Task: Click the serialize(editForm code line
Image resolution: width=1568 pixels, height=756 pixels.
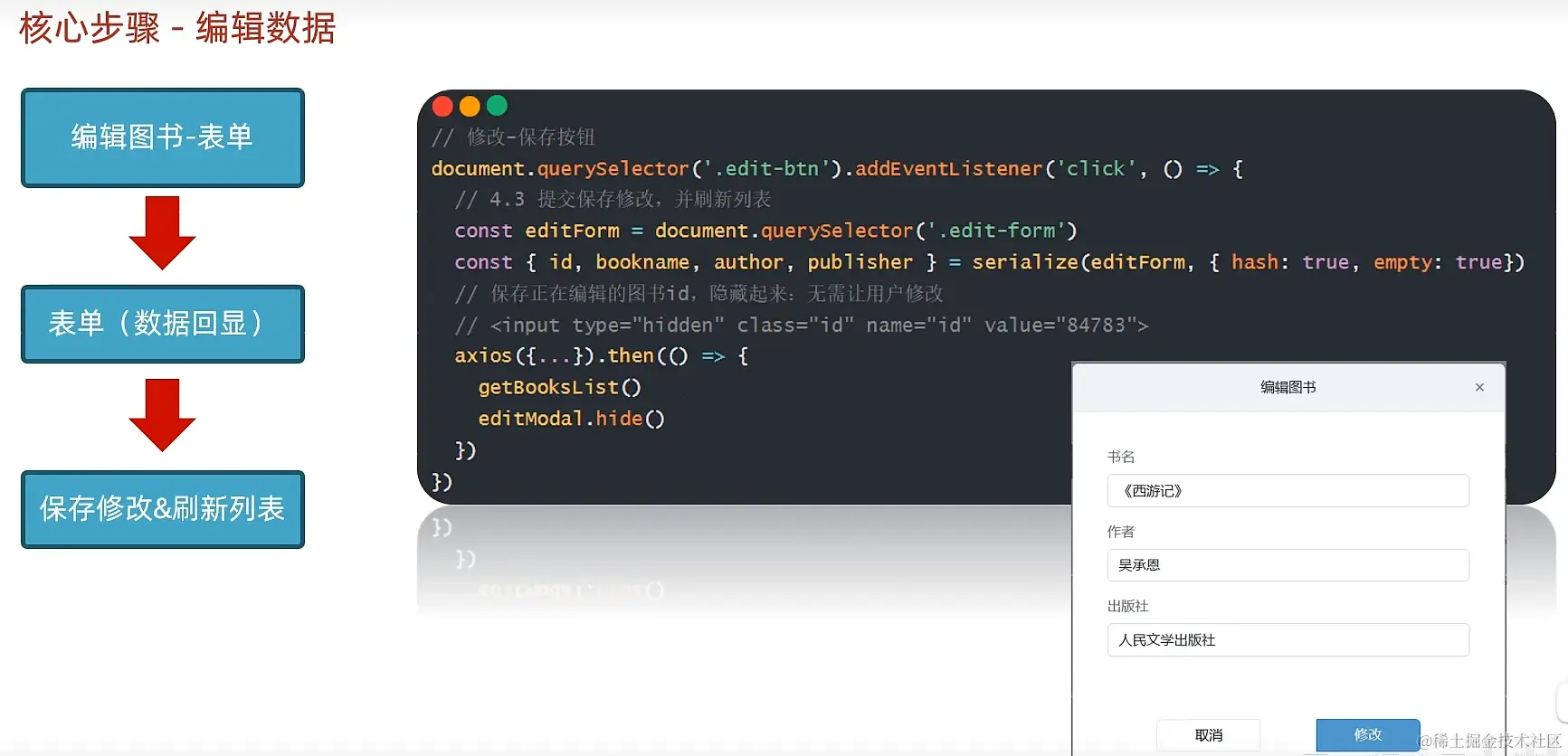Action: click(990, 262)
